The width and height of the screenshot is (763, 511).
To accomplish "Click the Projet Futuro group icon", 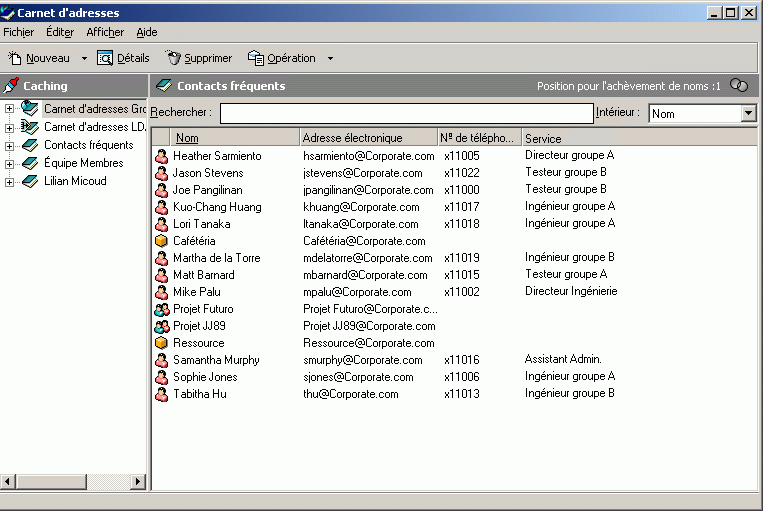I will coord(162,310).
